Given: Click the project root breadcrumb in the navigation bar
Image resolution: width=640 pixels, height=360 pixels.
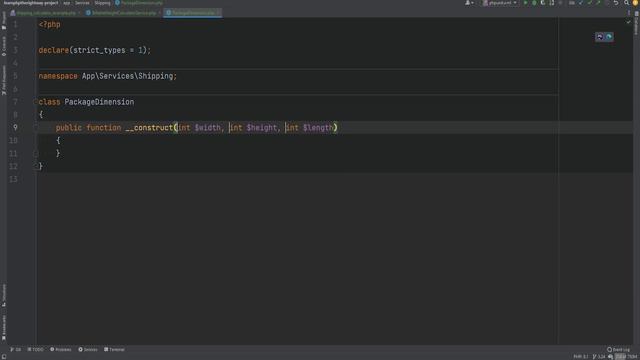Looking at the screenshot, I should coord(31,3).
